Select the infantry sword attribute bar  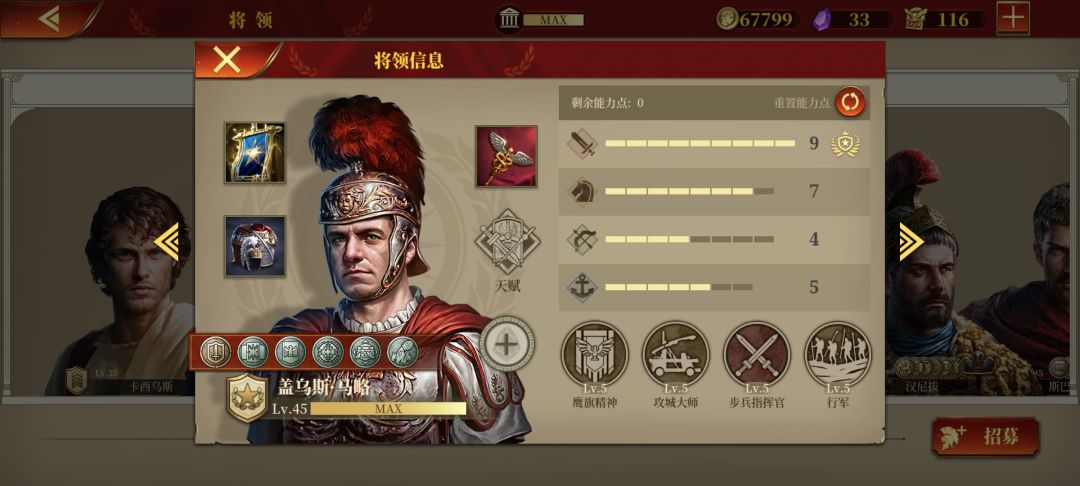click(714, 144)
